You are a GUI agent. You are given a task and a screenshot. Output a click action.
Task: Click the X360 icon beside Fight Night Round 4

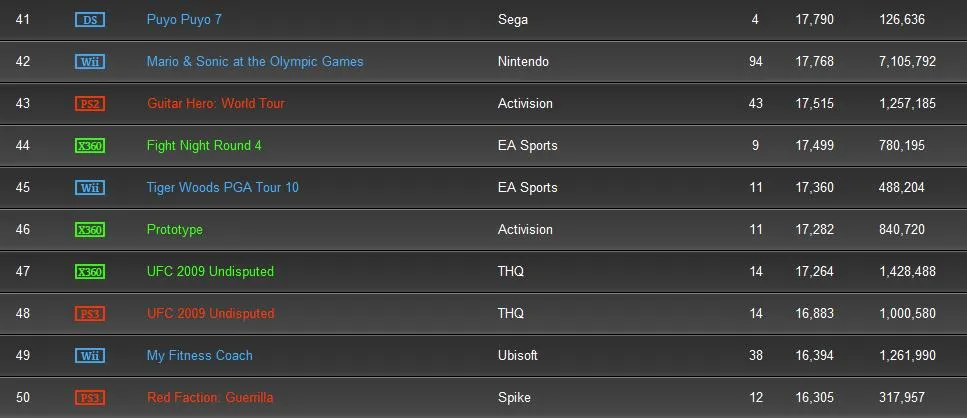(90, 146)
